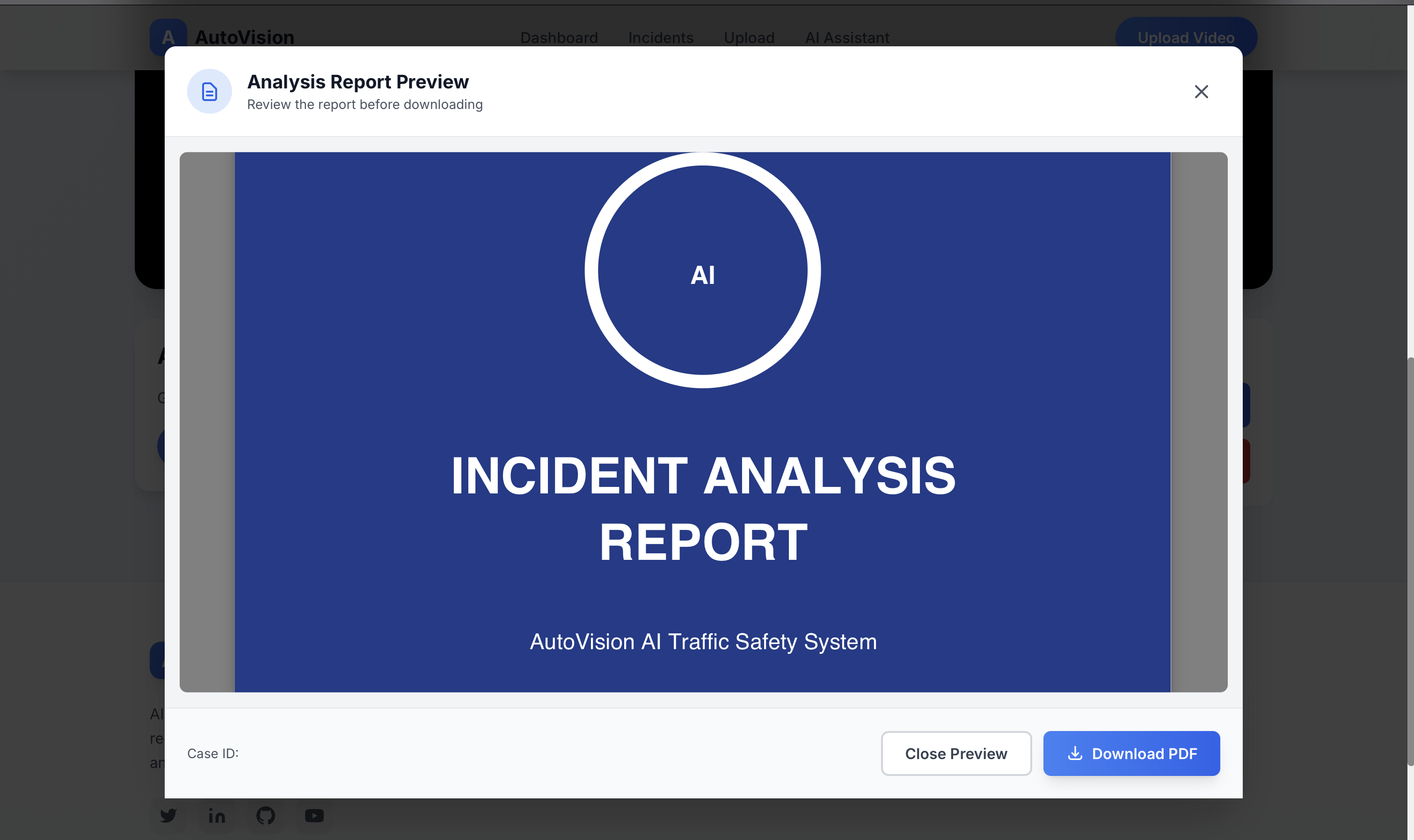Open the LinkedIn social icon
The height and width of the screenshot is (840, 1414).
click(217, 815)
